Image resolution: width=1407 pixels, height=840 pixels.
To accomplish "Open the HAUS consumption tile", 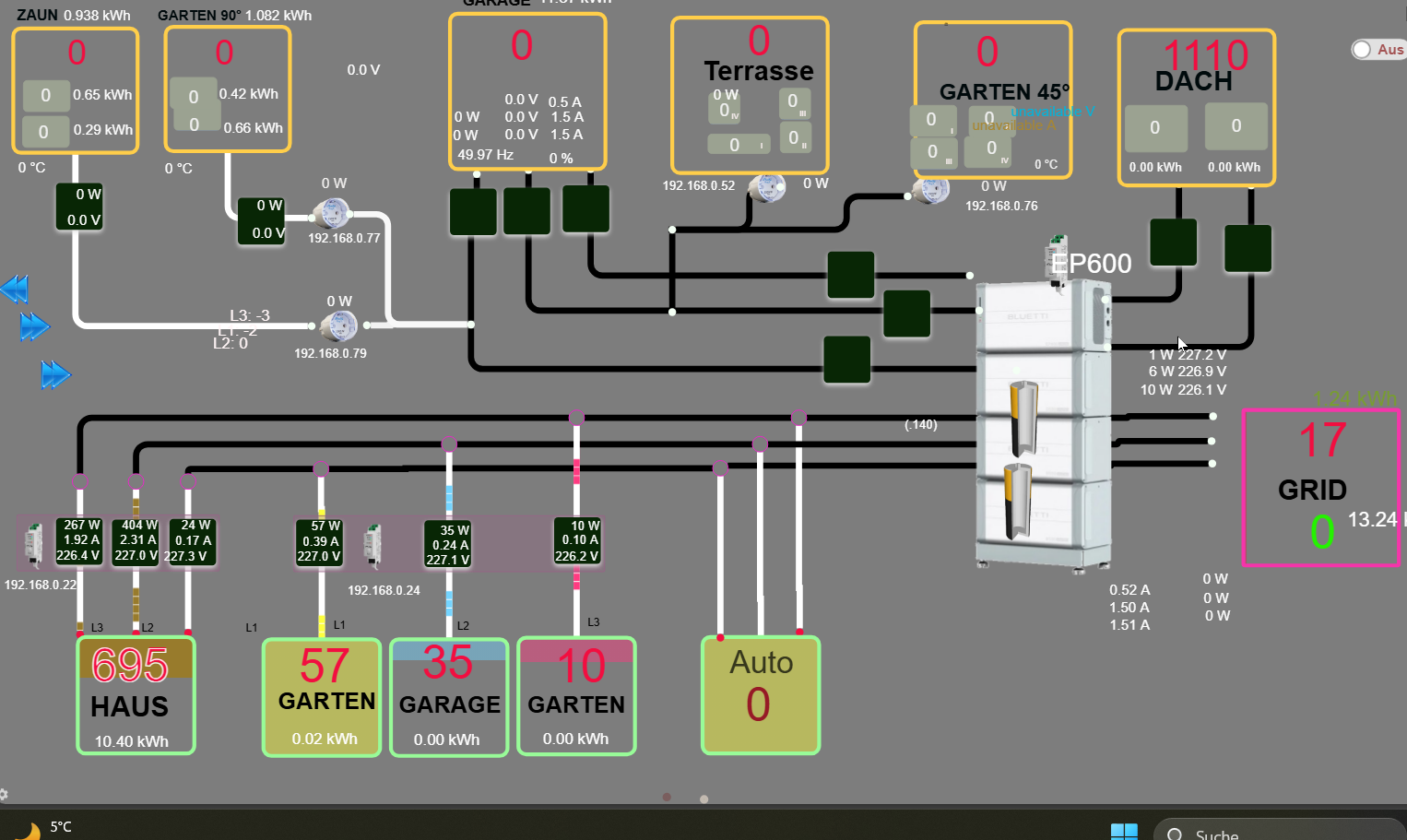I will pyautogui.click(x=136, y=696).
